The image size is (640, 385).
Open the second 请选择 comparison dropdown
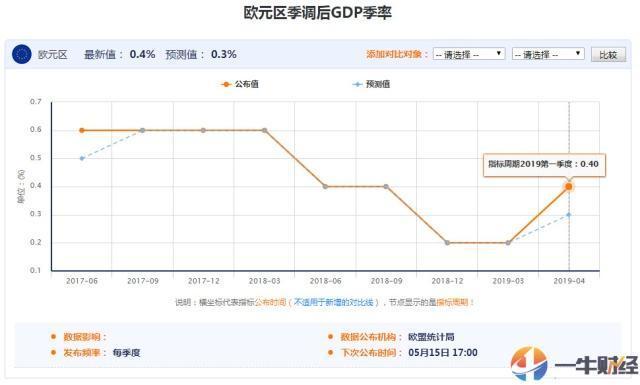point(548,54)
